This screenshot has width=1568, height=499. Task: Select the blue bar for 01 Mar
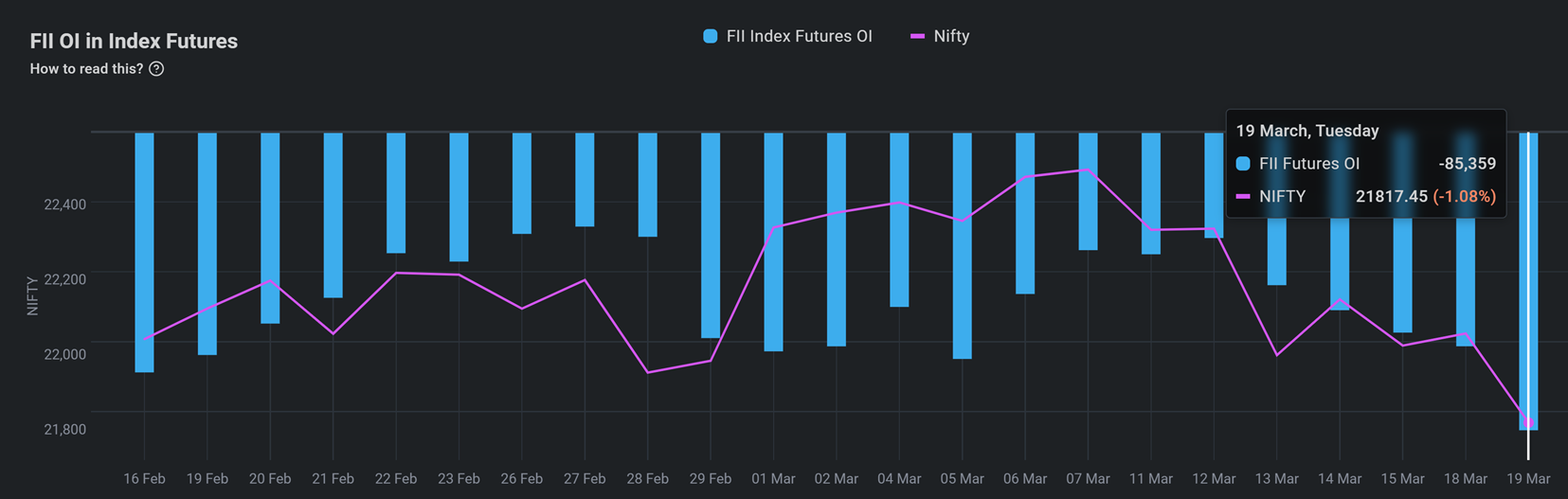pyautogui.click(x=773, y=241)
